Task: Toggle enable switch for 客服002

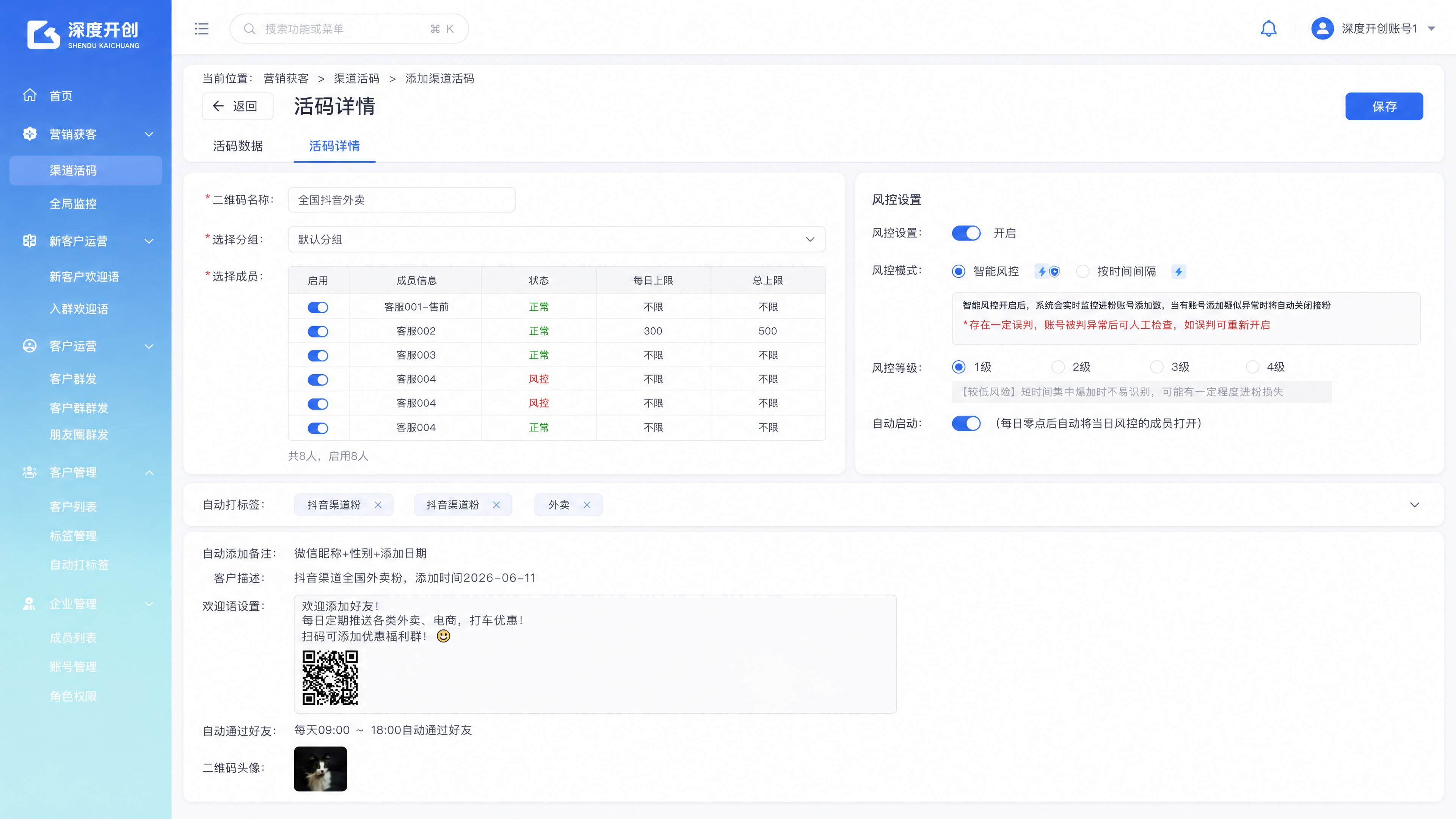Action: [x=318, y=332]
